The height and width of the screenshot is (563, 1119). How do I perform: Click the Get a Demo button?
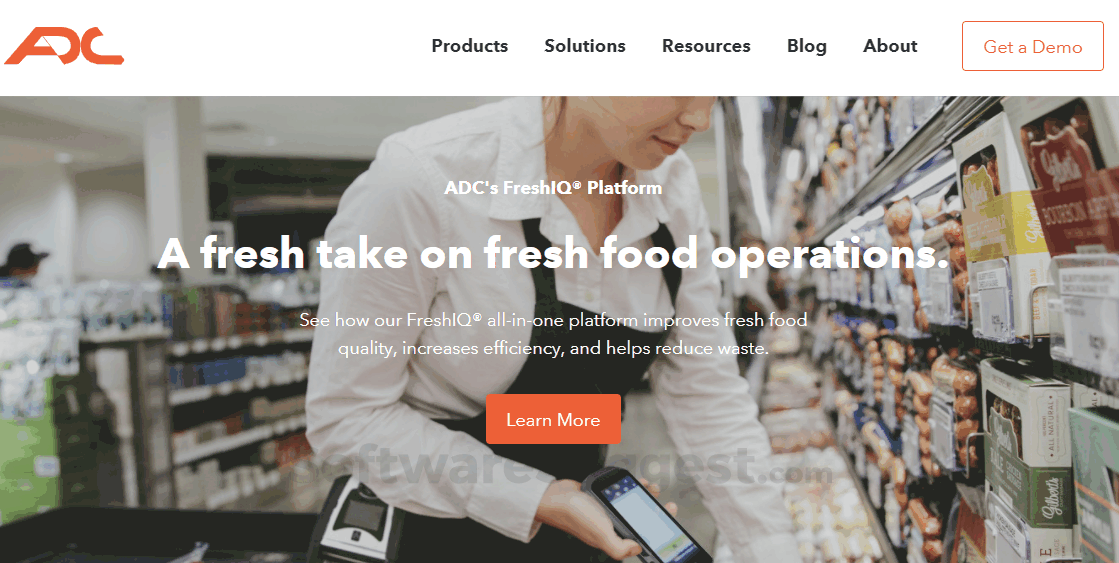point(1033,46)
